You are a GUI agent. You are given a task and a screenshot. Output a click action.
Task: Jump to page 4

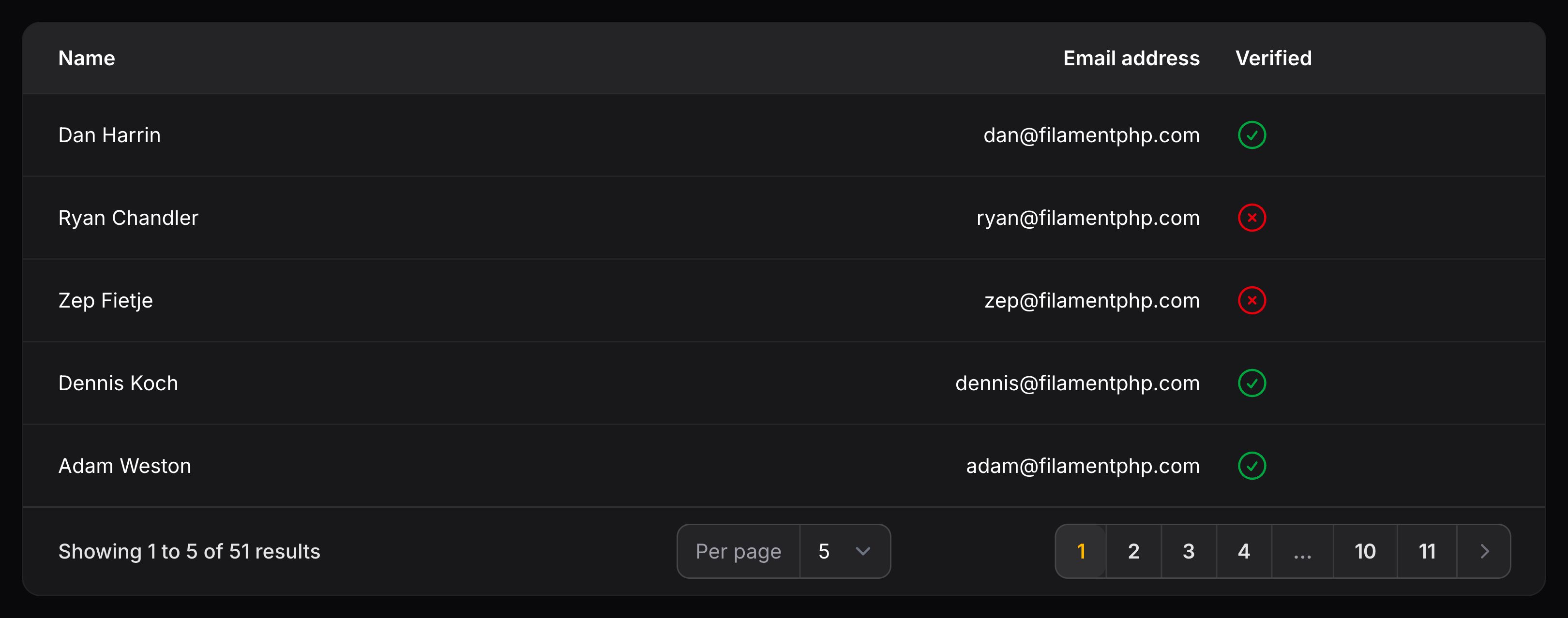pos(1244,551)
